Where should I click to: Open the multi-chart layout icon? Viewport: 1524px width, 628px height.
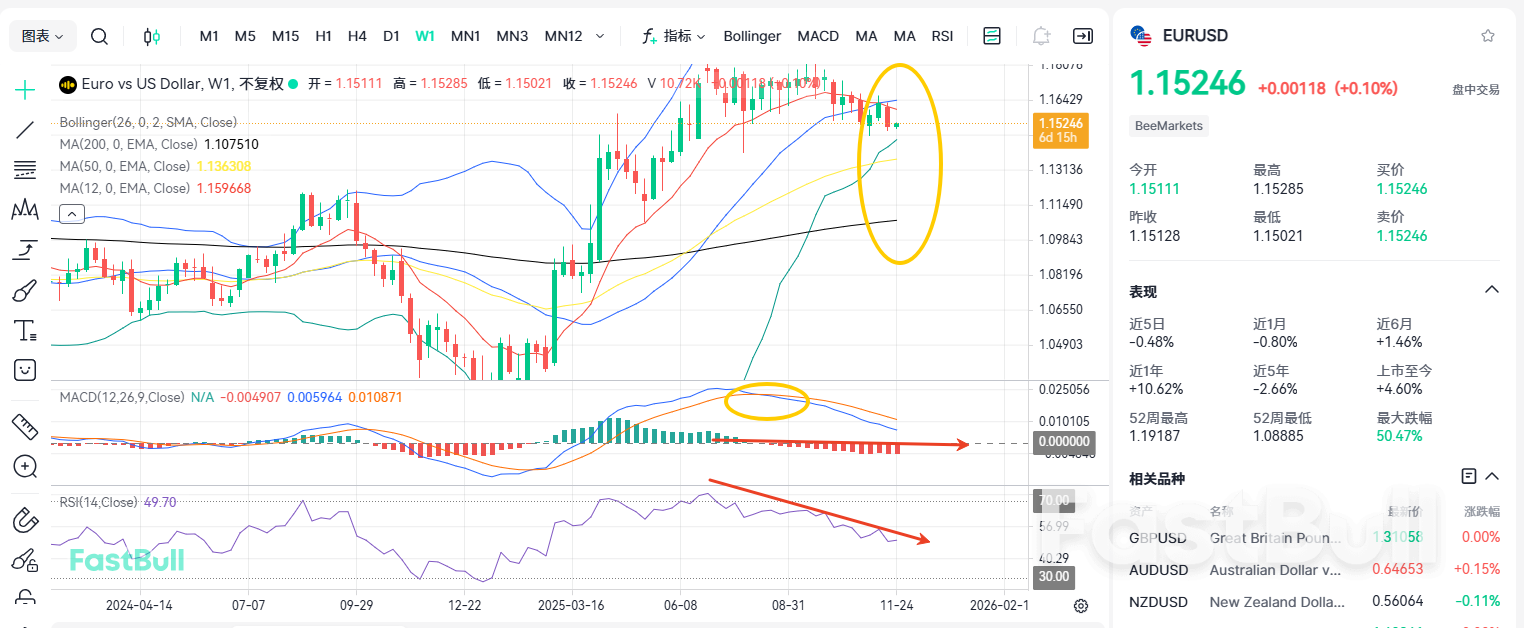pyautogui.click(x=991, y=35)
